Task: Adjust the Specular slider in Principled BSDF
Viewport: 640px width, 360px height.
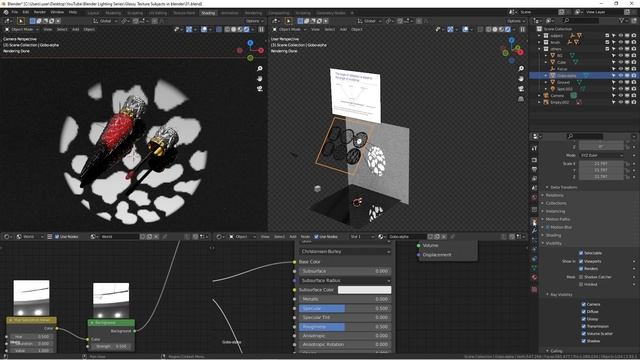Action: [345, 309]
